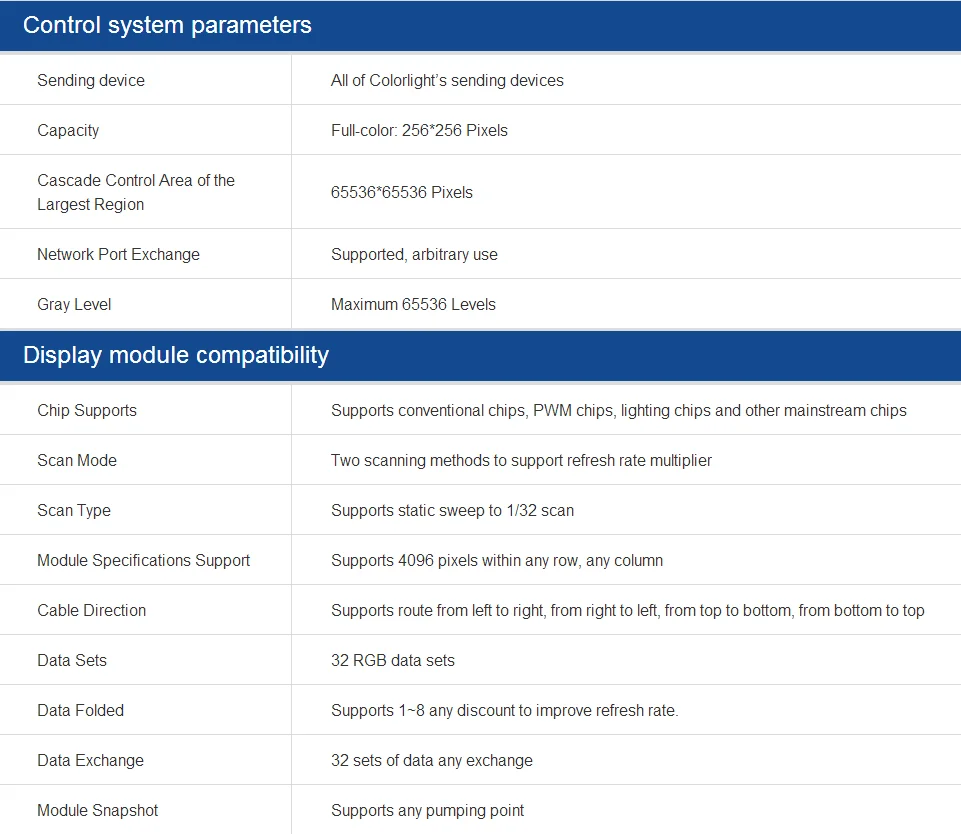Click the 'Supports conventional chips, PWM chips' value
Screen dimensions: 961x834
(618, 411)
